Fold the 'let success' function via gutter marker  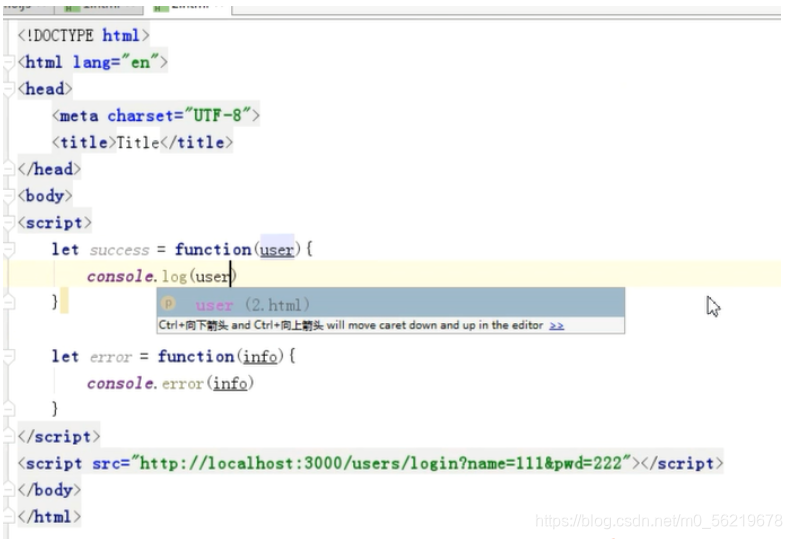coord(8,250)
